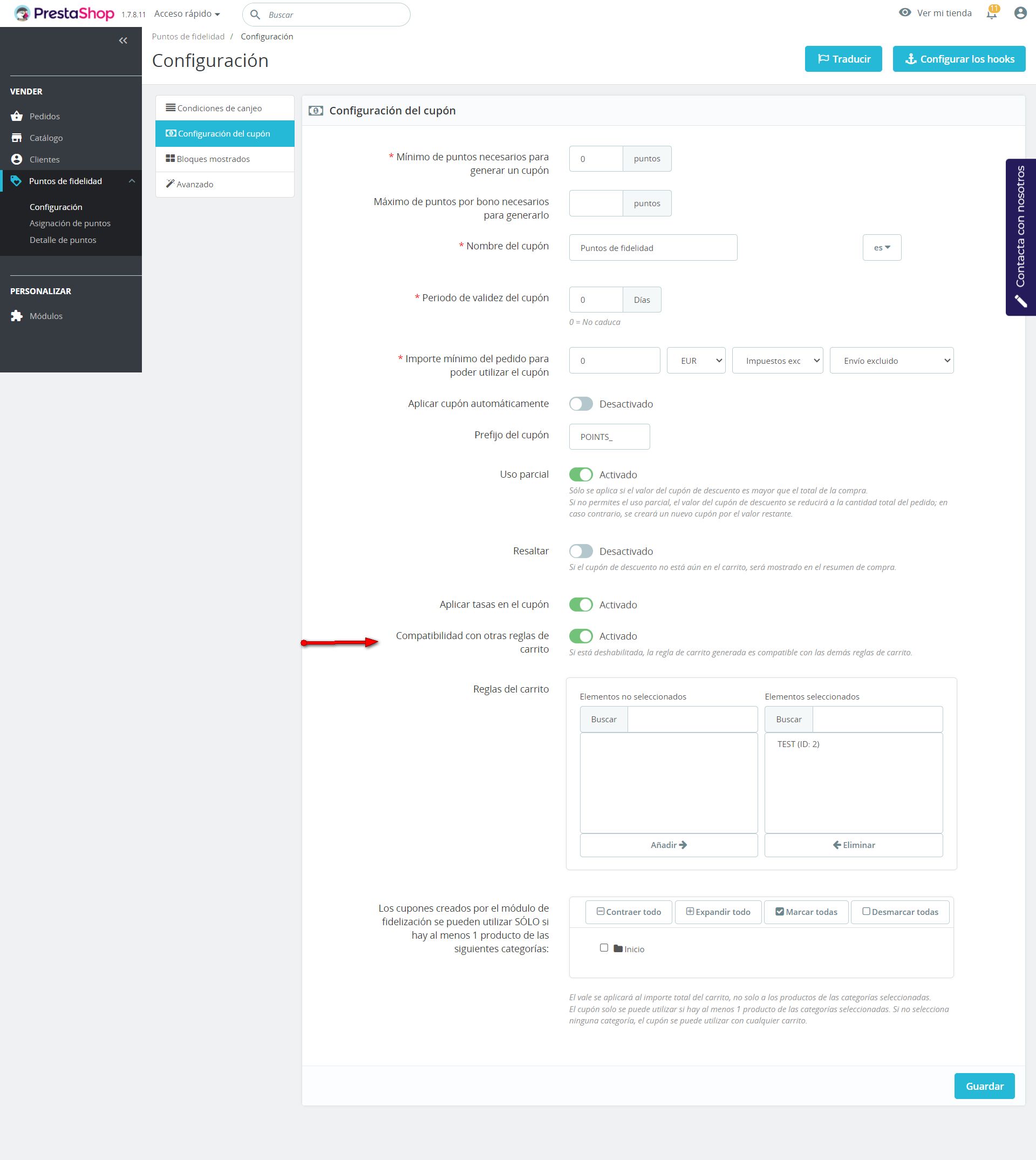Click the Prefijo del cupón field
The image size is (1036, 1160).
[609, 437]
